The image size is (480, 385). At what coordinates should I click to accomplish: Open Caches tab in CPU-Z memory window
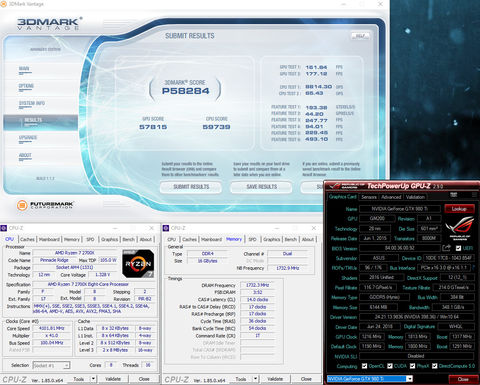(x=189, y=239)
